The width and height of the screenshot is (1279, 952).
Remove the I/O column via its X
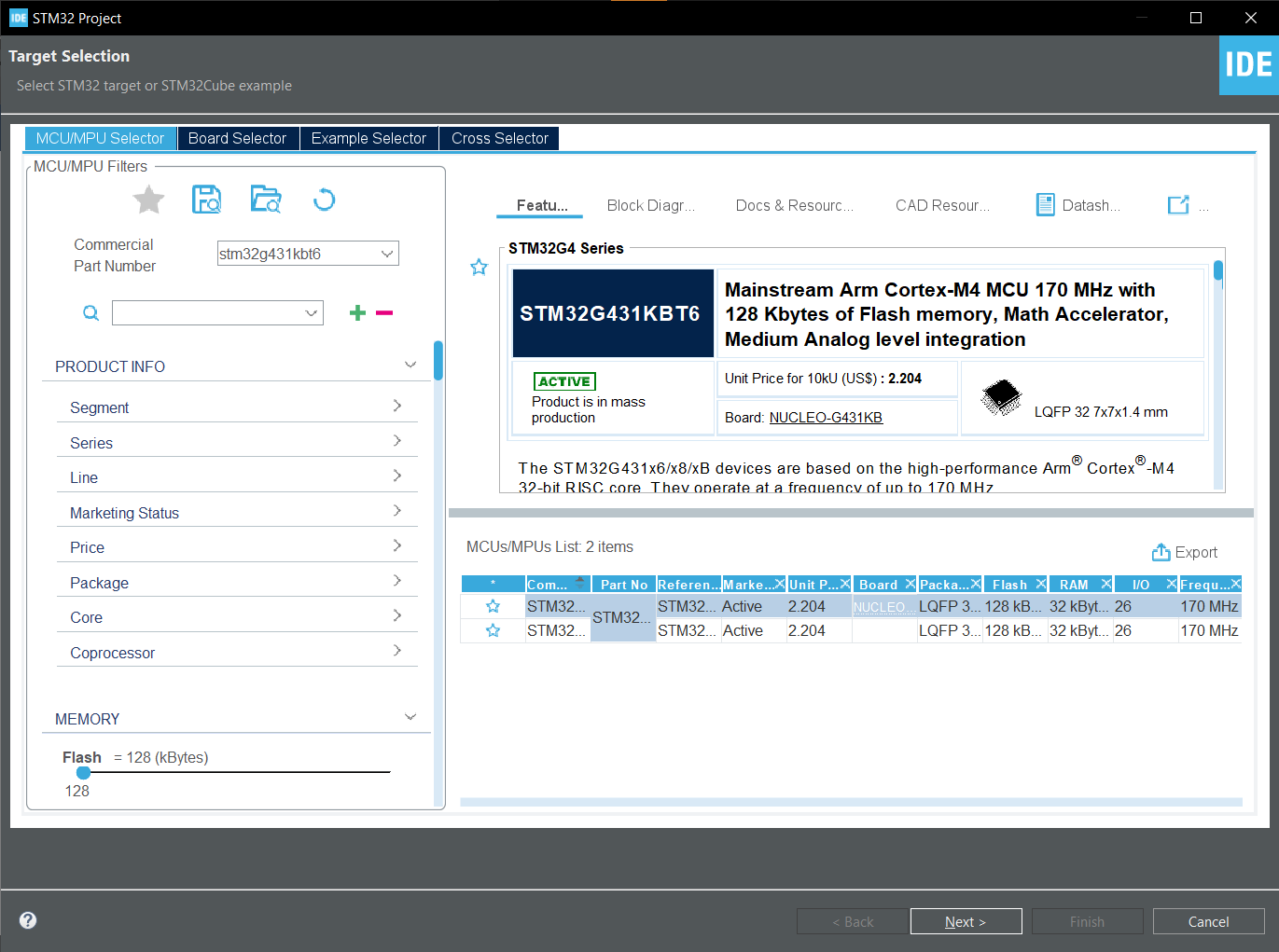1172,584
